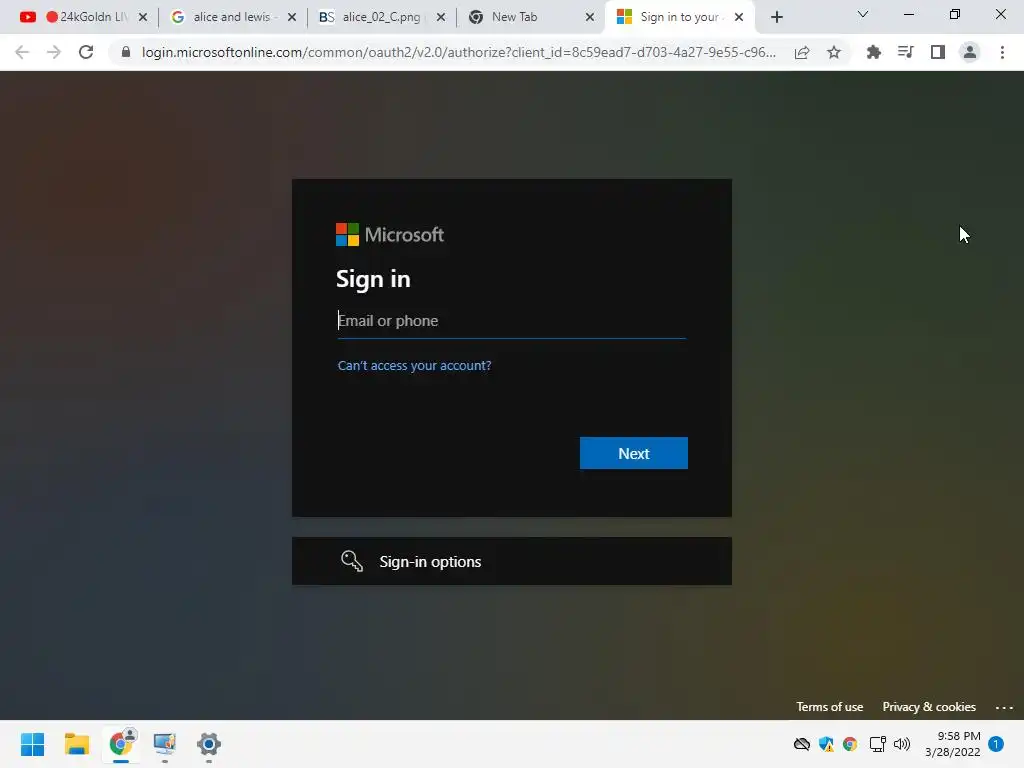This screenshot has height=768, width=1024.
Task: Bookmark this page with the star icon
Action: (x=834, y=52)
